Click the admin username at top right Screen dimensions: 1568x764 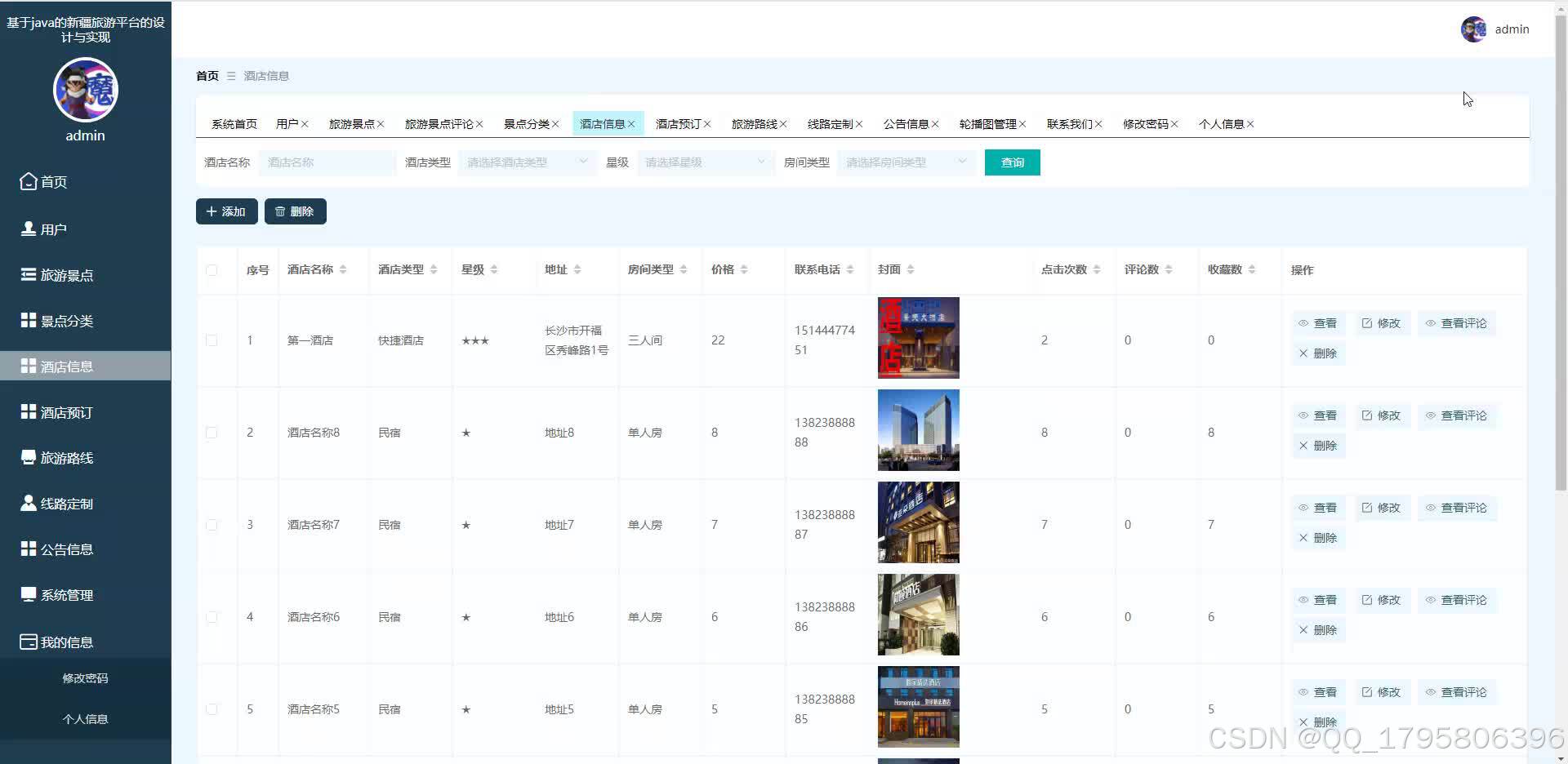(x=1512, y=29)
